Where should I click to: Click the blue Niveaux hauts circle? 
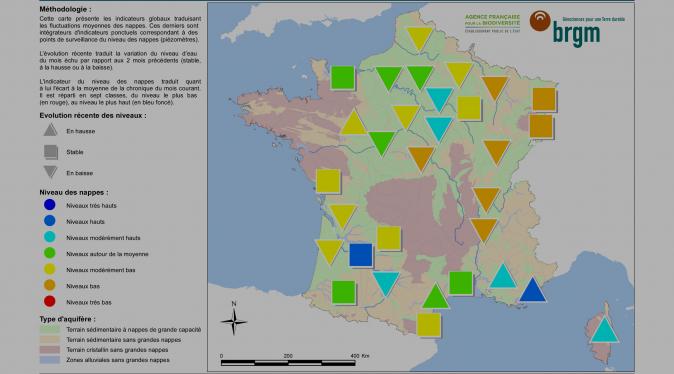click(x=49, y=221)
